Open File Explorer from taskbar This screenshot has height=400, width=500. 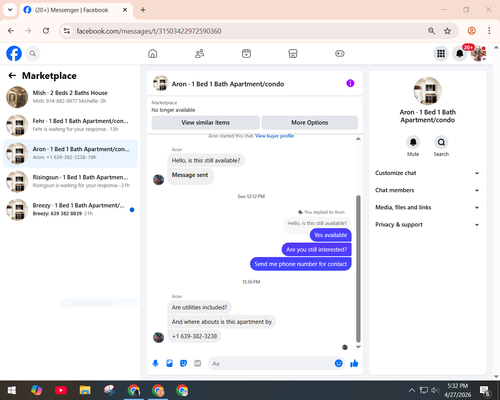coord(85,390)
